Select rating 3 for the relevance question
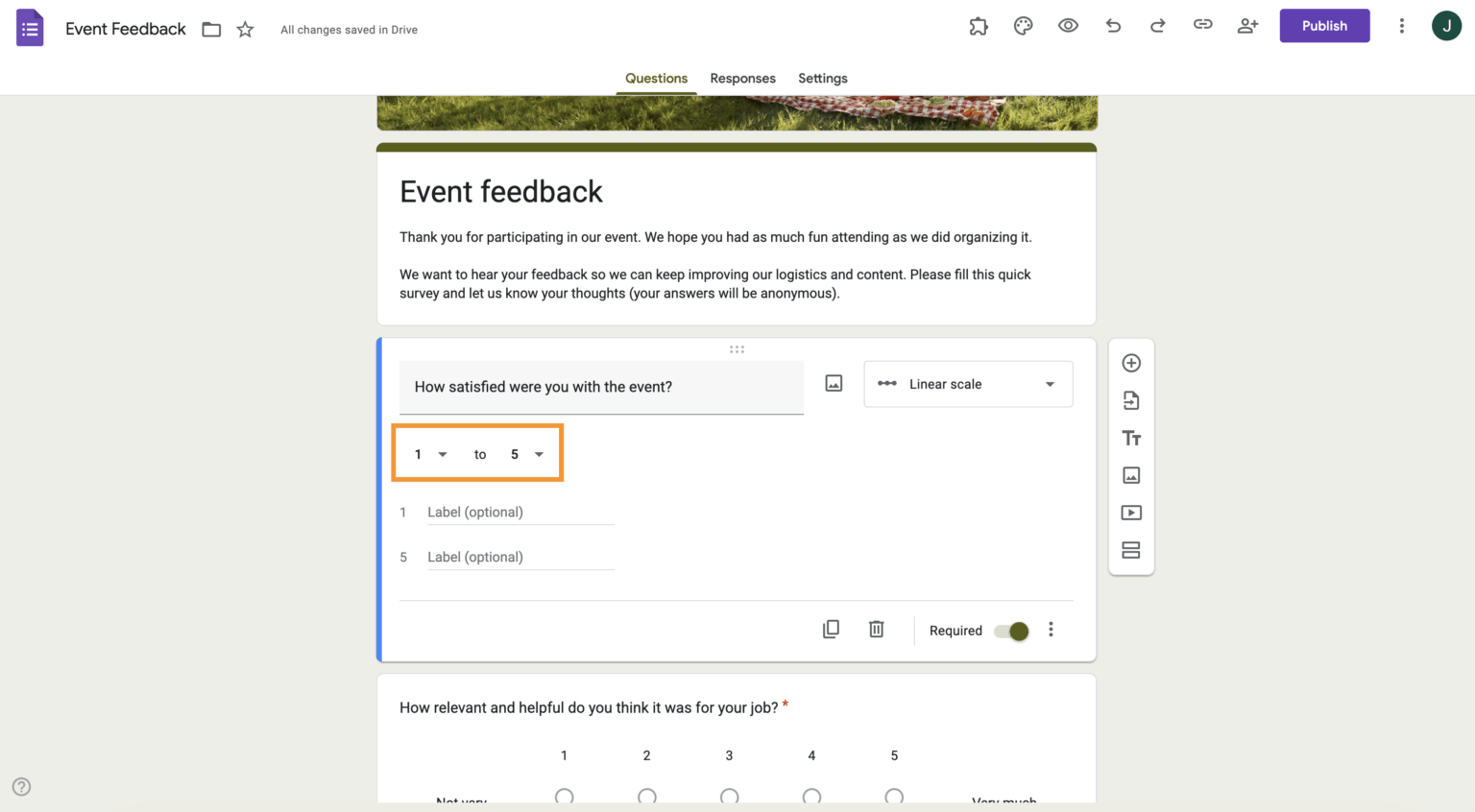1475x812 pixels. pos(729,798)
